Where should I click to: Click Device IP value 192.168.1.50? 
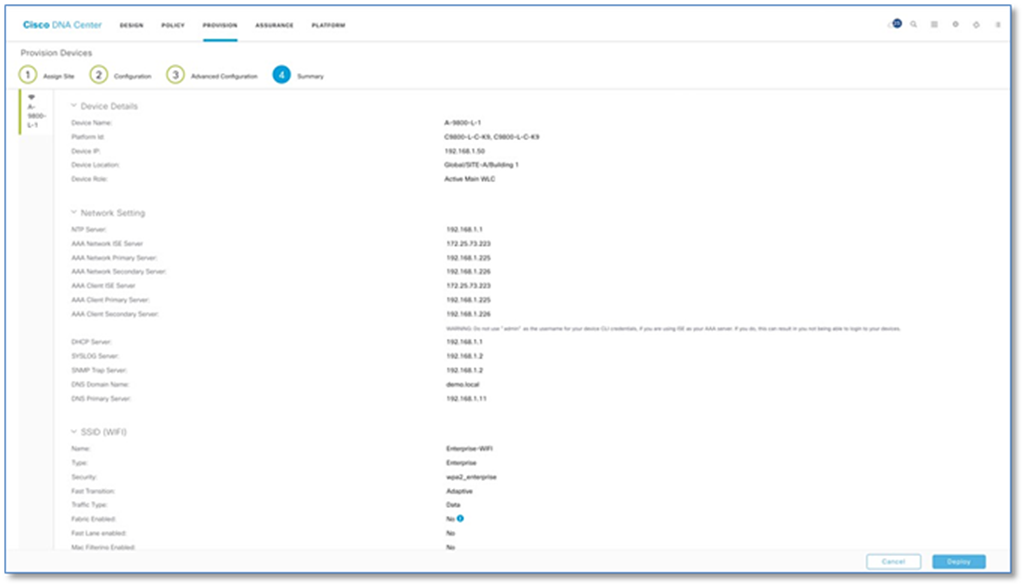tap(465, 151)
